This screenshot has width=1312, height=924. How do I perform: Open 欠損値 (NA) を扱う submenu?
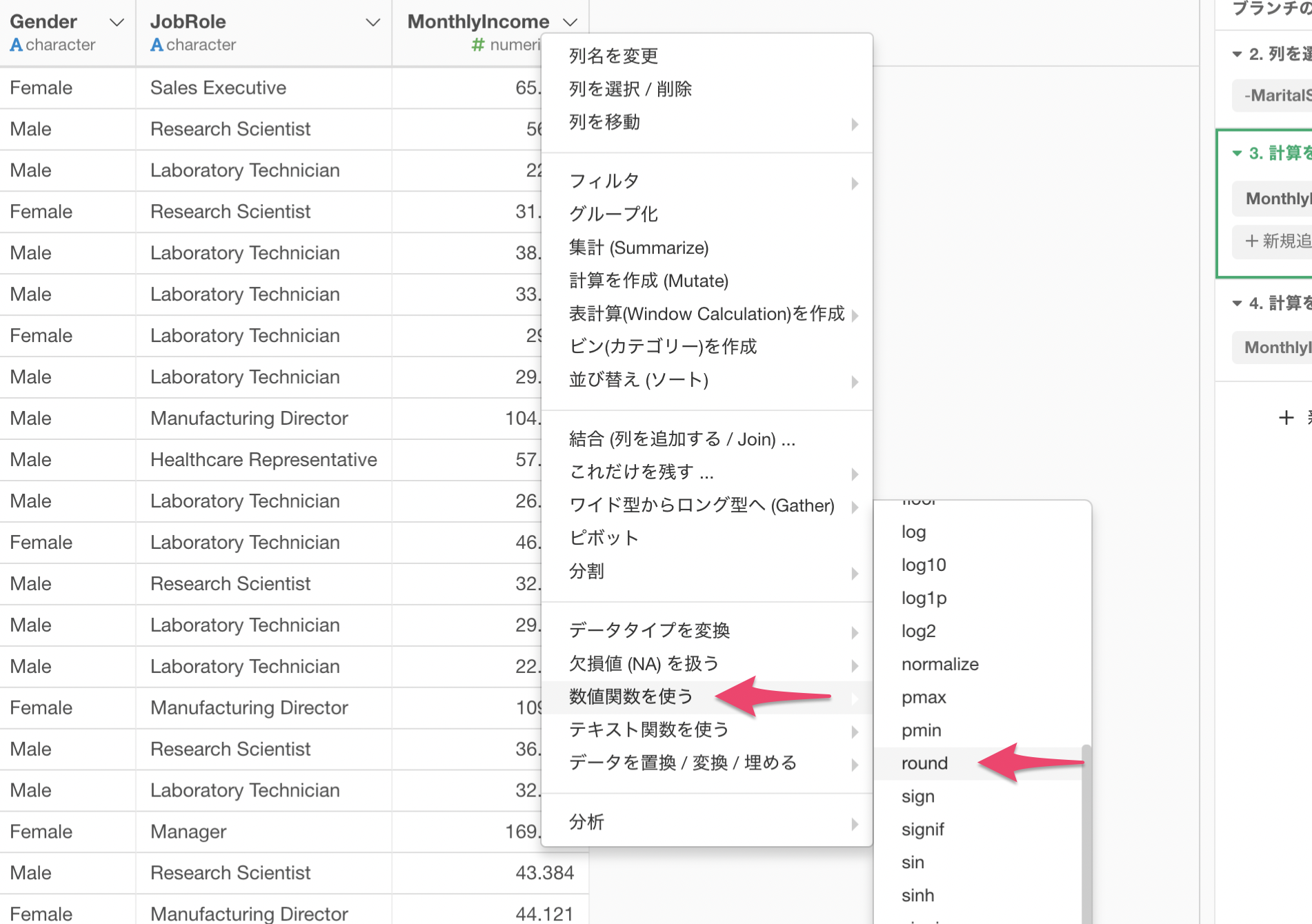(707, 664)
